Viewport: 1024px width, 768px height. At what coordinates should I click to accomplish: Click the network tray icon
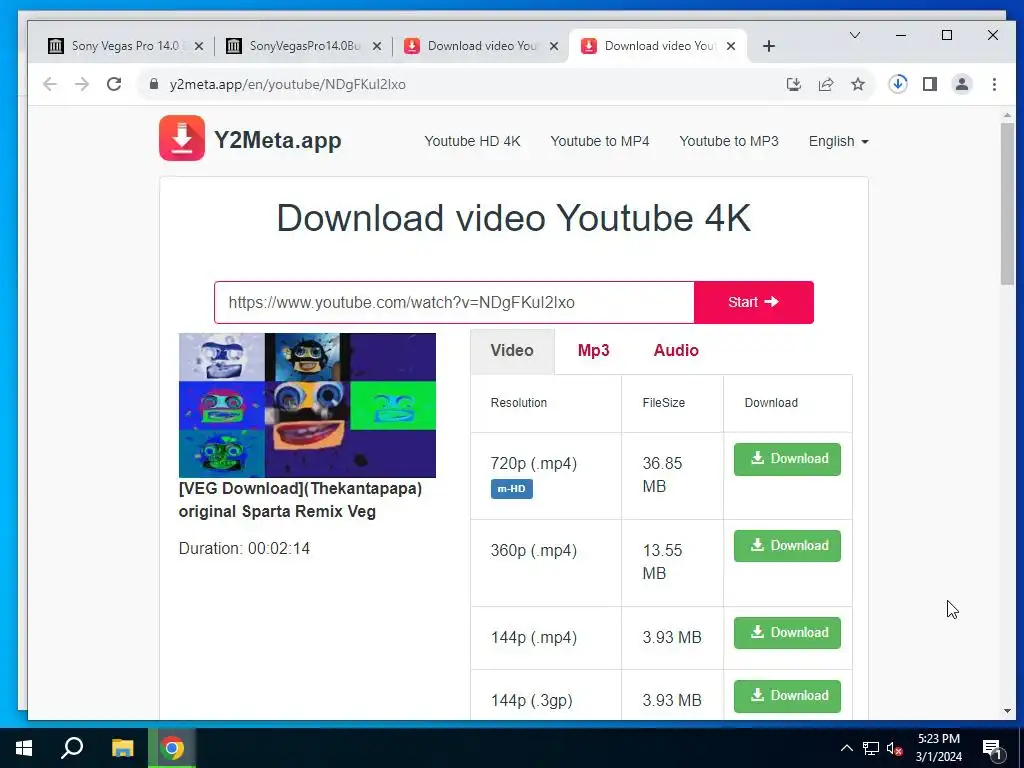(871, 748)
